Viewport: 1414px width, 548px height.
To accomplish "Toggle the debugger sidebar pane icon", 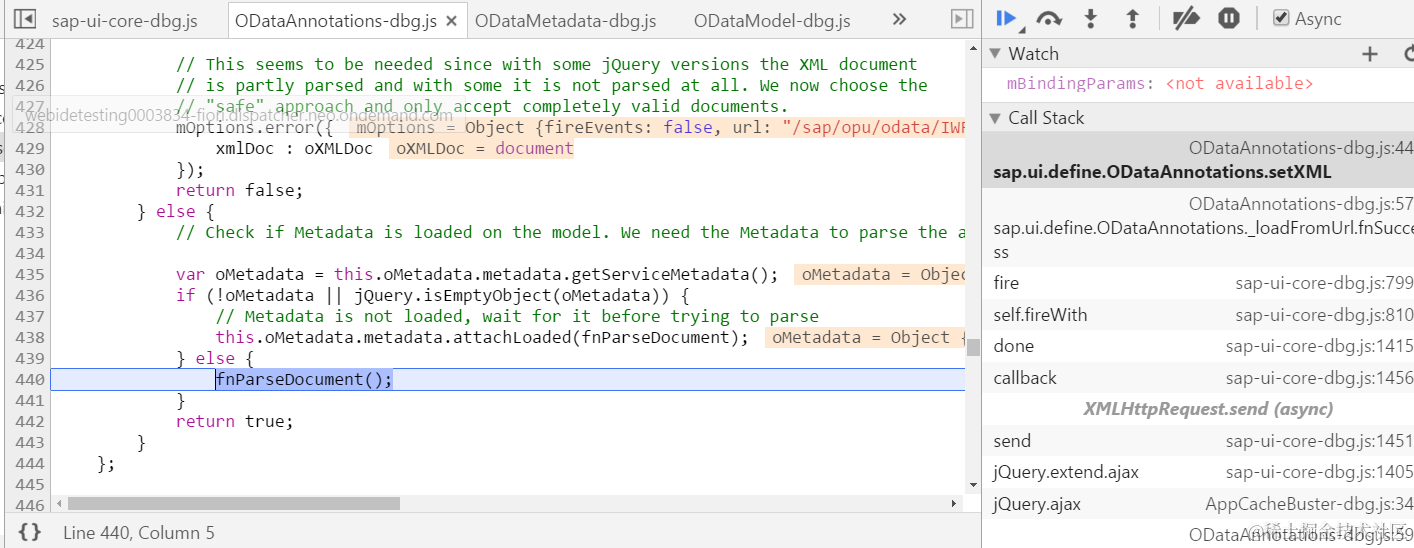I will point(961,19).
